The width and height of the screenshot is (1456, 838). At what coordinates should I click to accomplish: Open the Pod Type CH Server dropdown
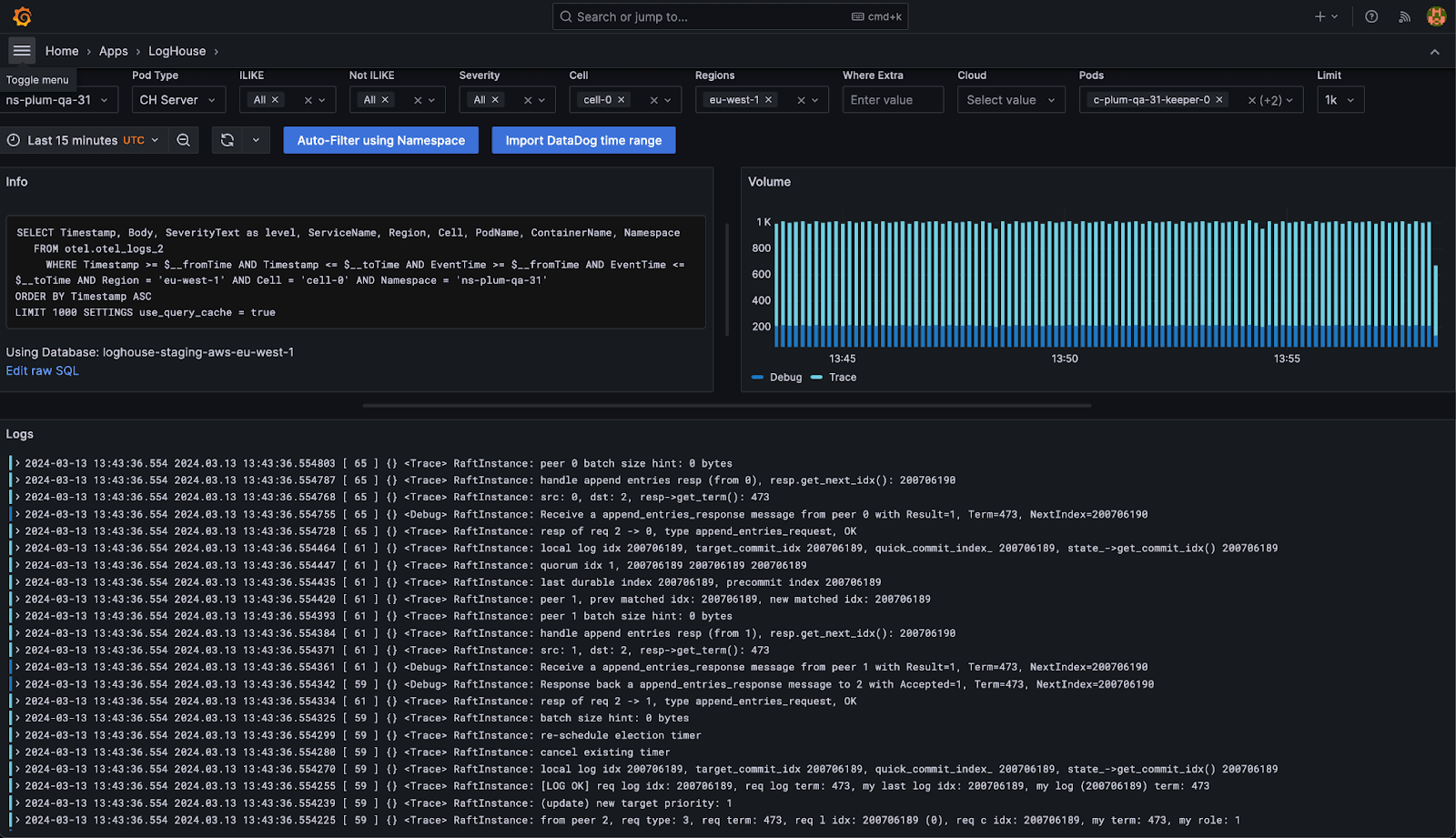coord(177,100)
